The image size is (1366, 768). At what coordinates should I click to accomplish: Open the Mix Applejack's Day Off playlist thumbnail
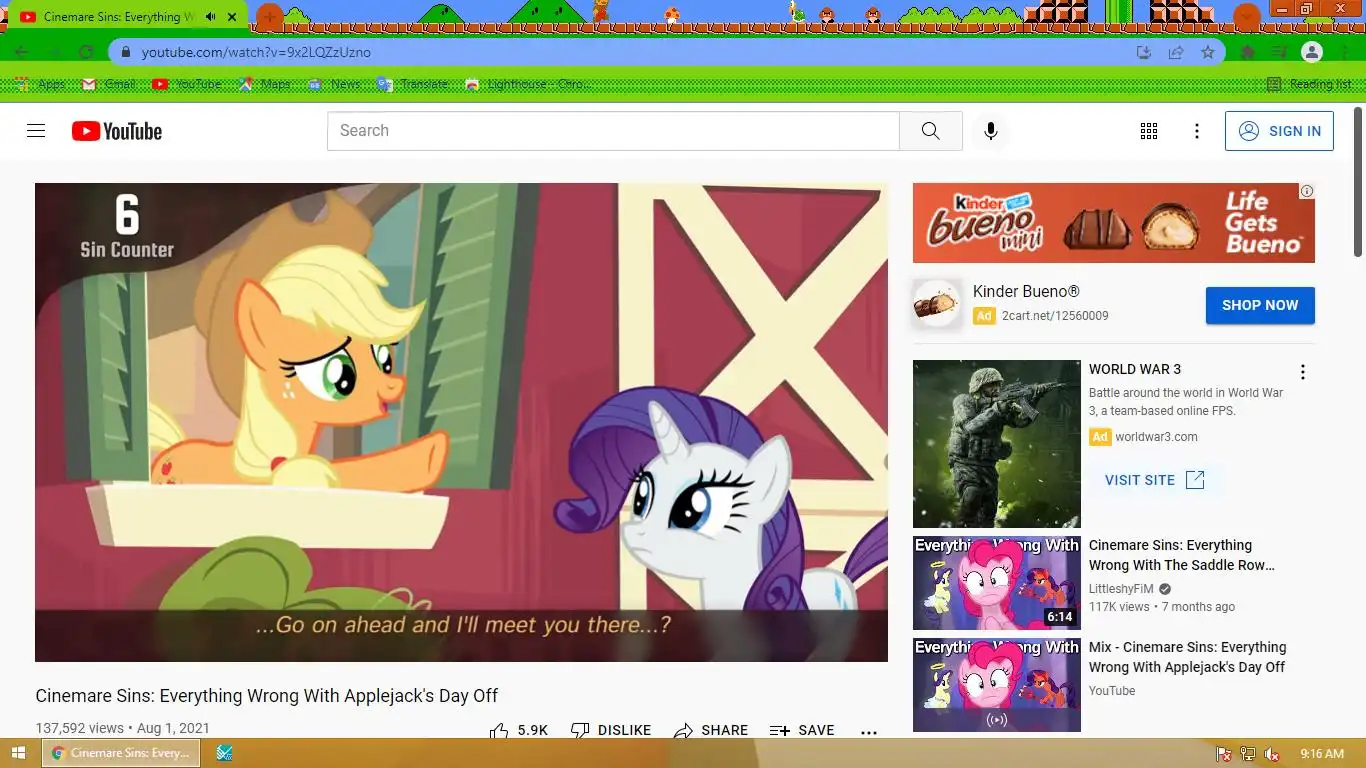point(997,685)
